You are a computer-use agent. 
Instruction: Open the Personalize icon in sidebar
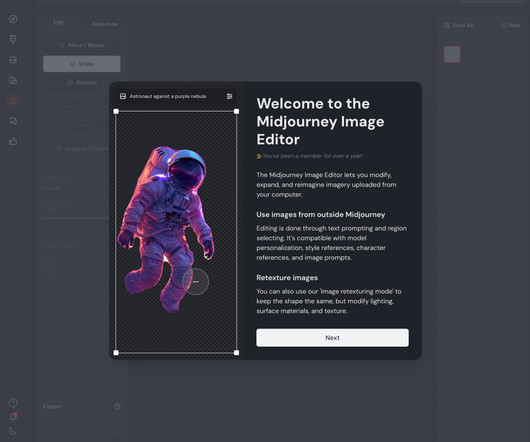(x=13, y=80)
